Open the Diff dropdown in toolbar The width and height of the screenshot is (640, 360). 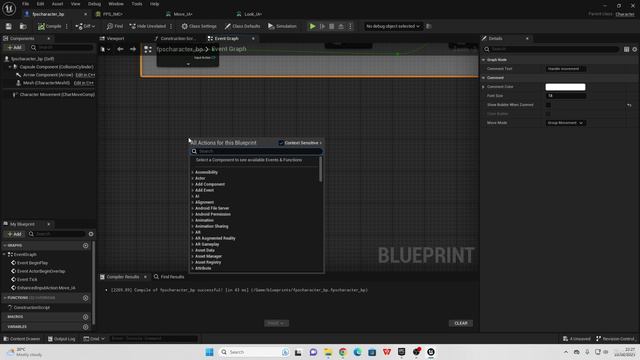[x=85, y=26]
